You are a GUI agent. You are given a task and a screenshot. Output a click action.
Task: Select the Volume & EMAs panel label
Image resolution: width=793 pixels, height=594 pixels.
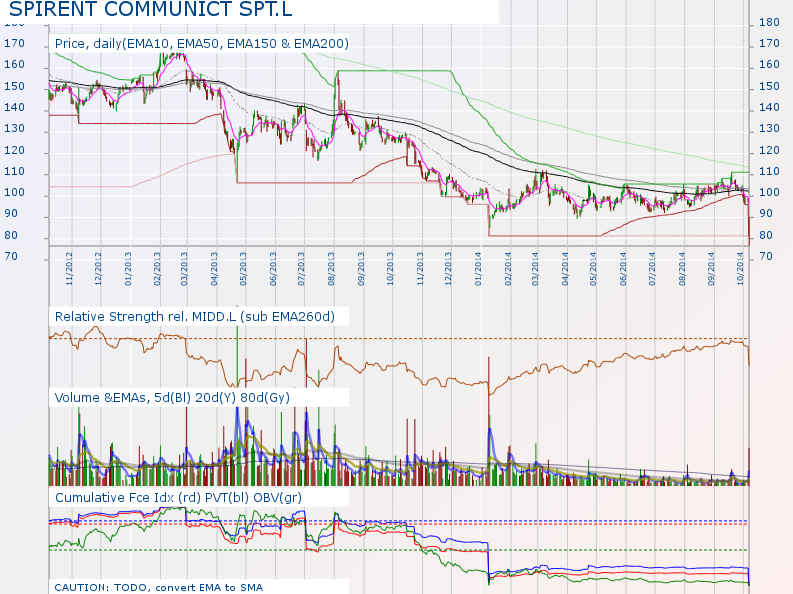pyautogui.click(x=172, y=397)
